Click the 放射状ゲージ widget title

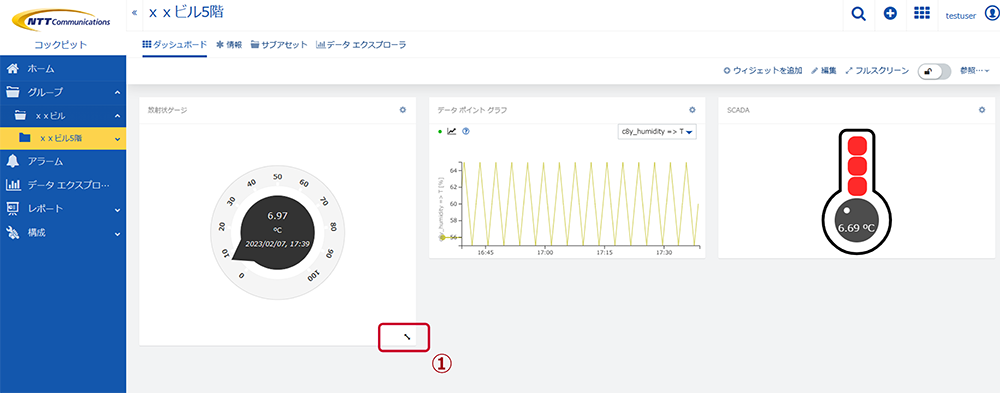[167, 110]
